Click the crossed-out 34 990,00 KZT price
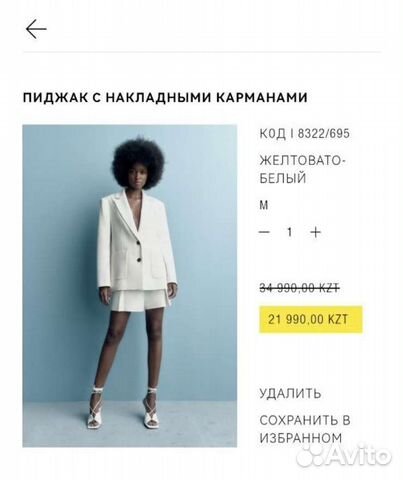403x480 pixels. [299, 288]
